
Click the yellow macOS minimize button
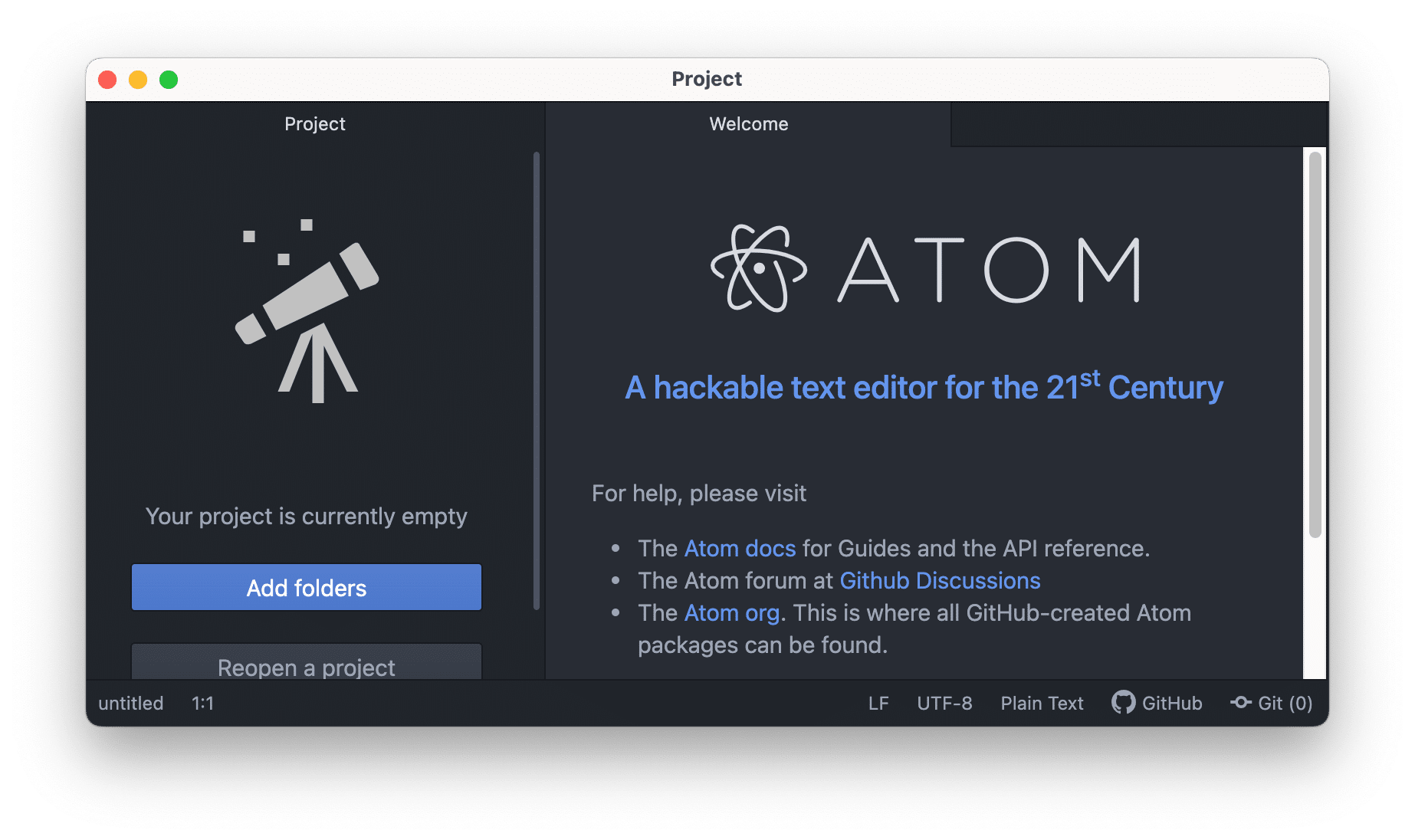coord(138,78)
